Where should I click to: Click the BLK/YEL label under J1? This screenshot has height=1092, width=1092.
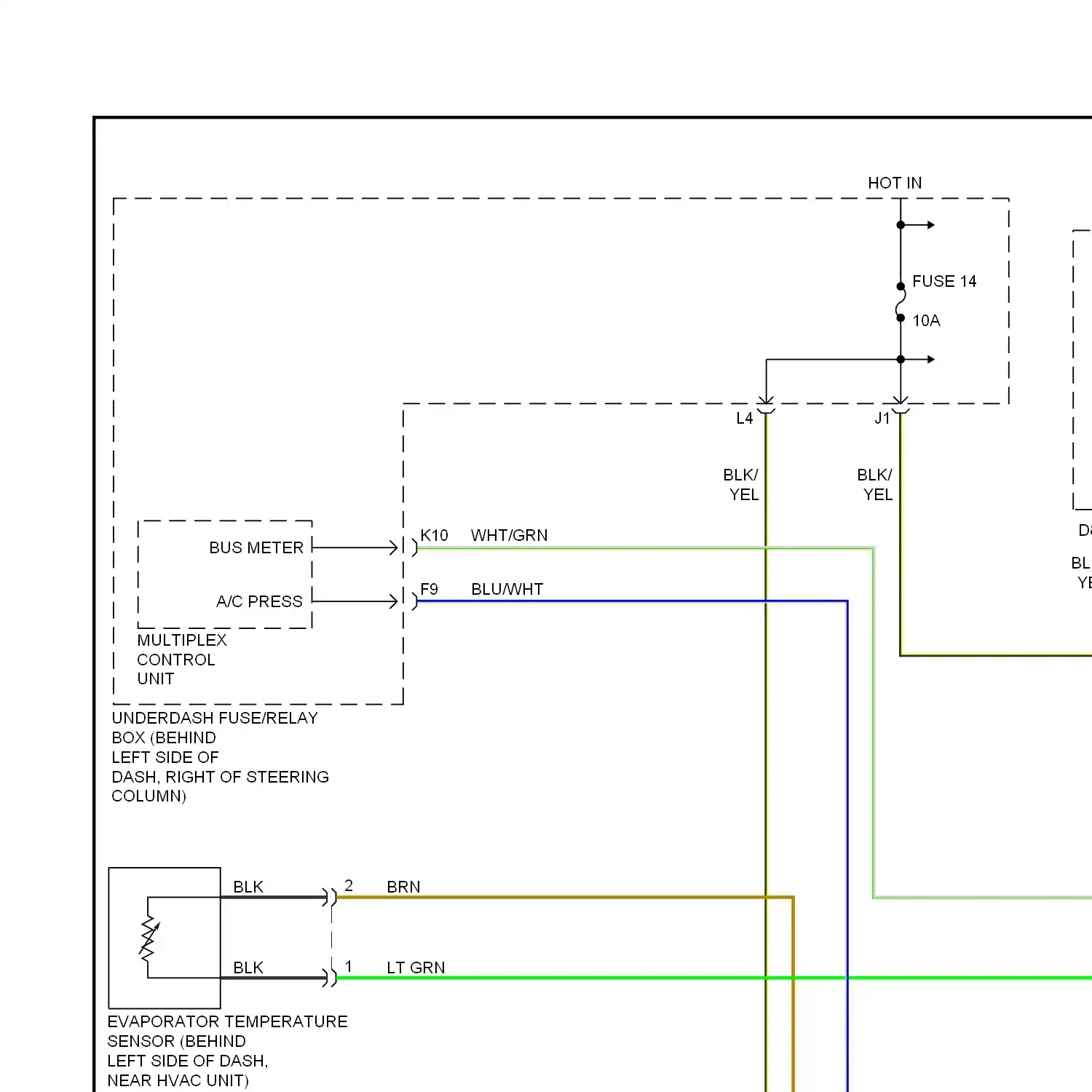[875, 485]
